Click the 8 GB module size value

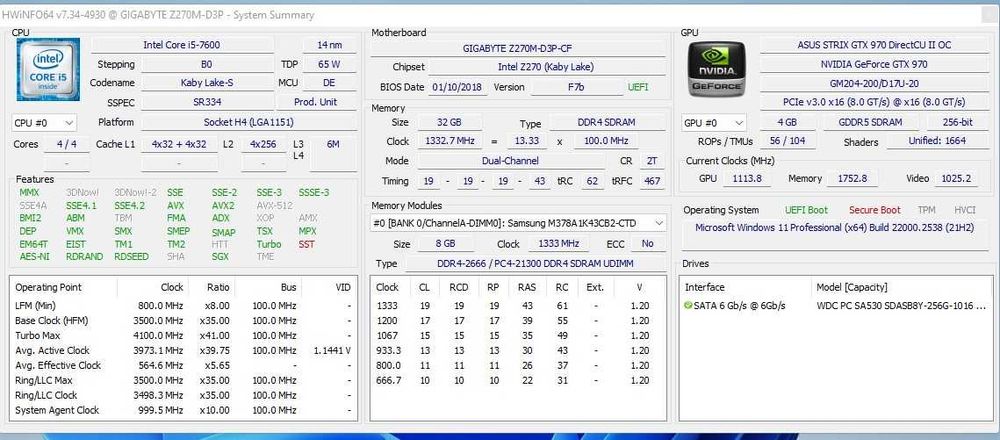[443, 244]
